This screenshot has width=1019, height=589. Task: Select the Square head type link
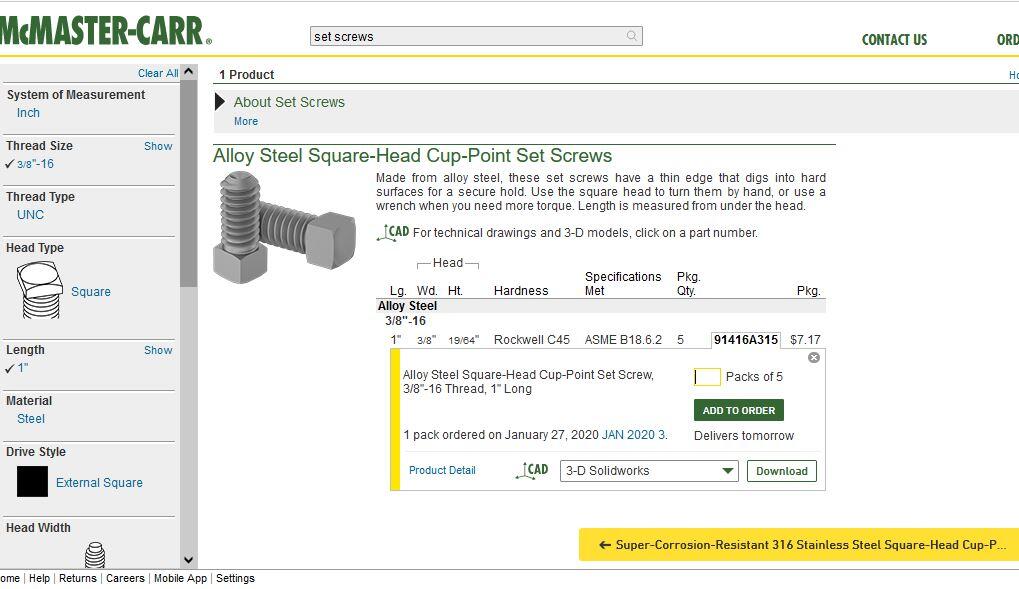pos(91,292)
